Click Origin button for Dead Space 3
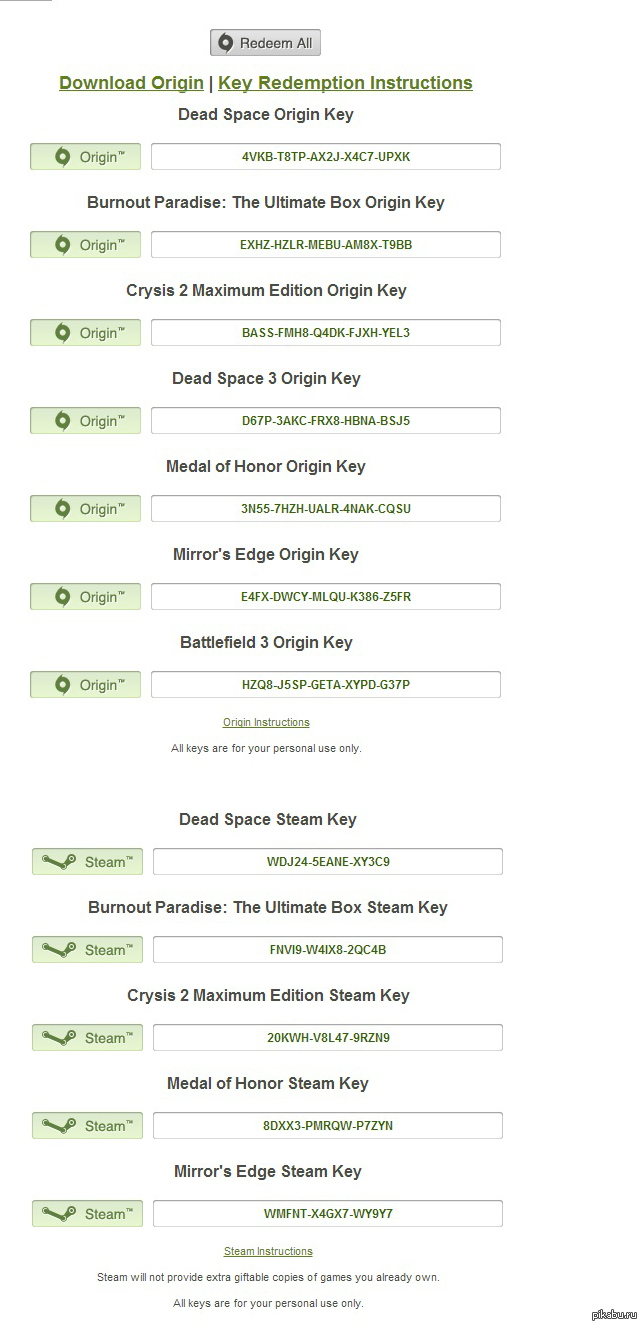Viewport: 642px width, 1326px height. (85, 421)
